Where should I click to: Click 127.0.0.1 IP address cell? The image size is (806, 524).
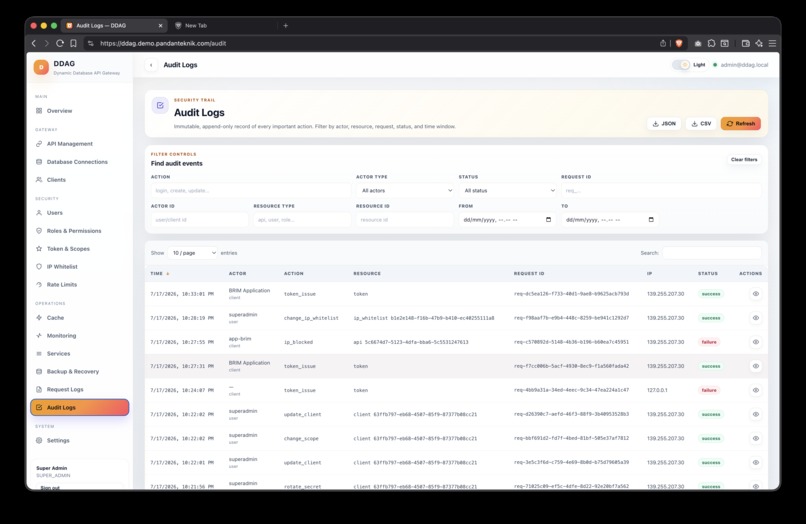(x=657, y=390)
